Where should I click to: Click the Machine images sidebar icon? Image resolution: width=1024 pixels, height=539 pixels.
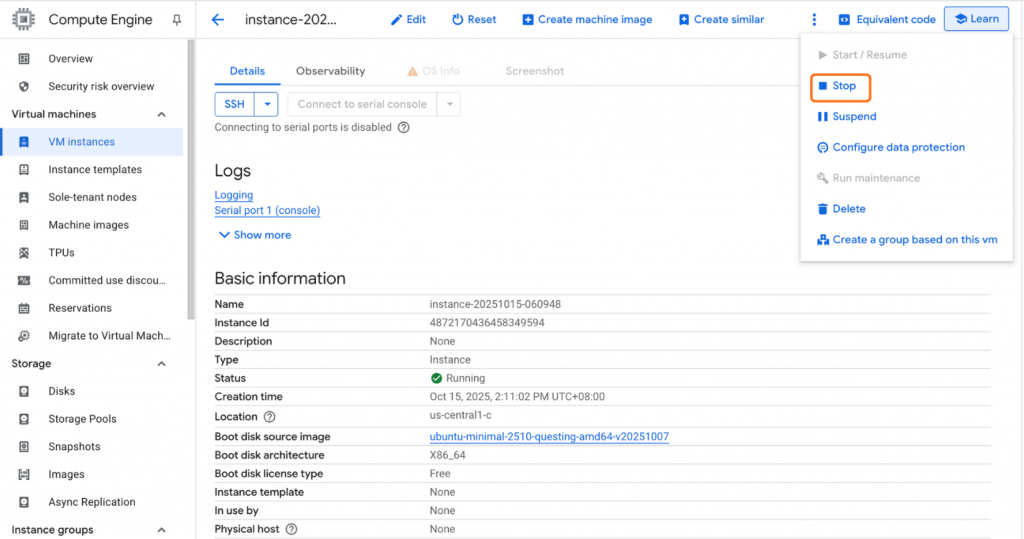(24, 225)
